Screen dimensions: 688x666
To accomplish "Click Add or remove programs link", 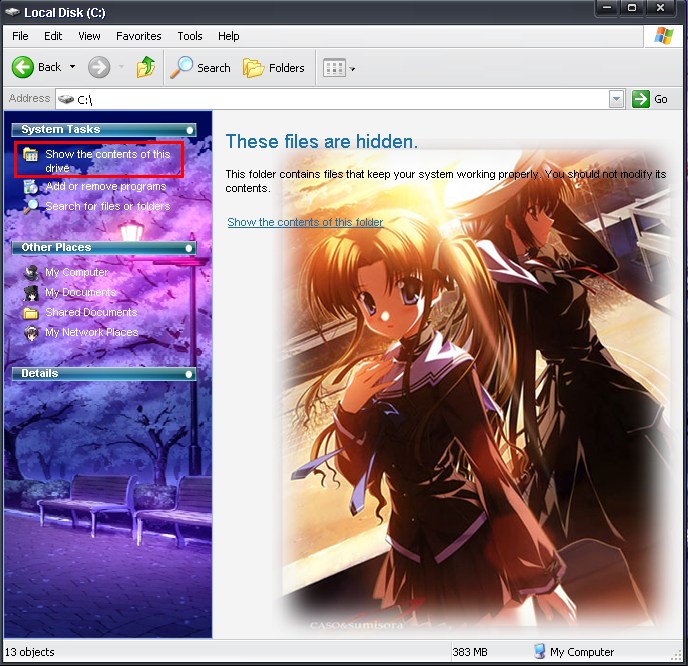I will point(106,186).
